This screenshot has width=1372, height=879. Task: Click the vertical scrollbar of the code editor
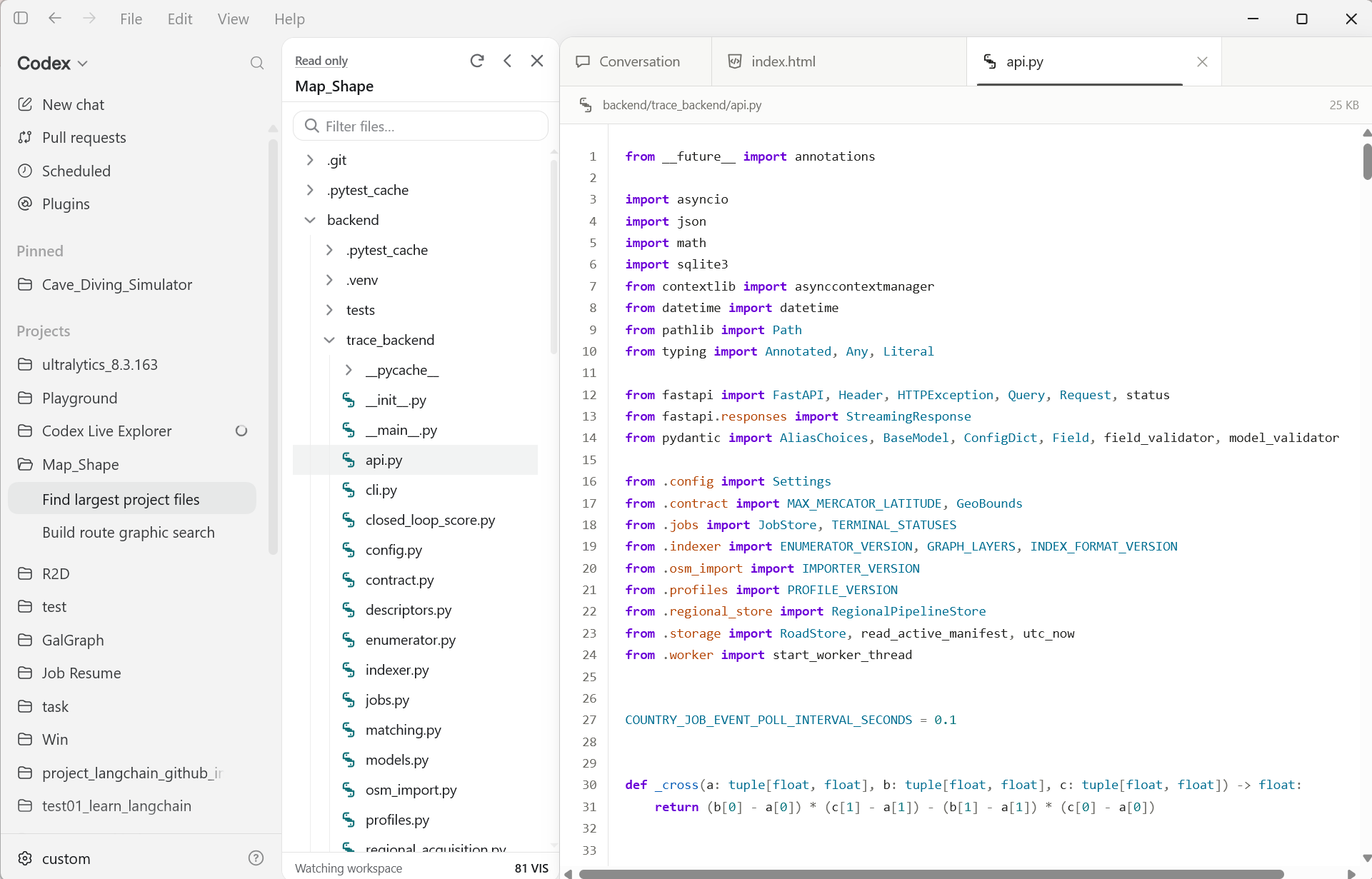pos(1366,161)
